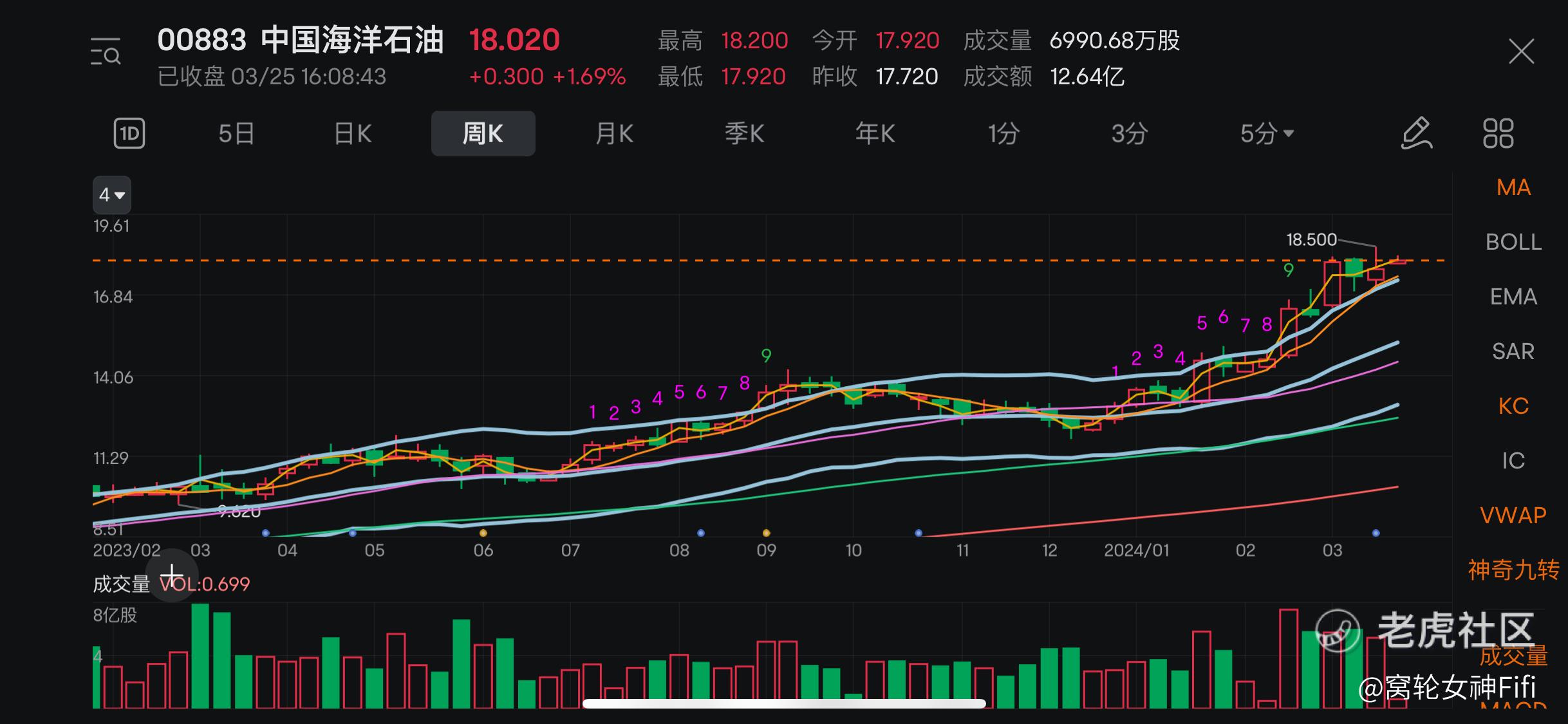The height and width of the screenshot is (724, 1568).
Task: Click the +0.300 +1.69% change text
Action: coord(547,77)
